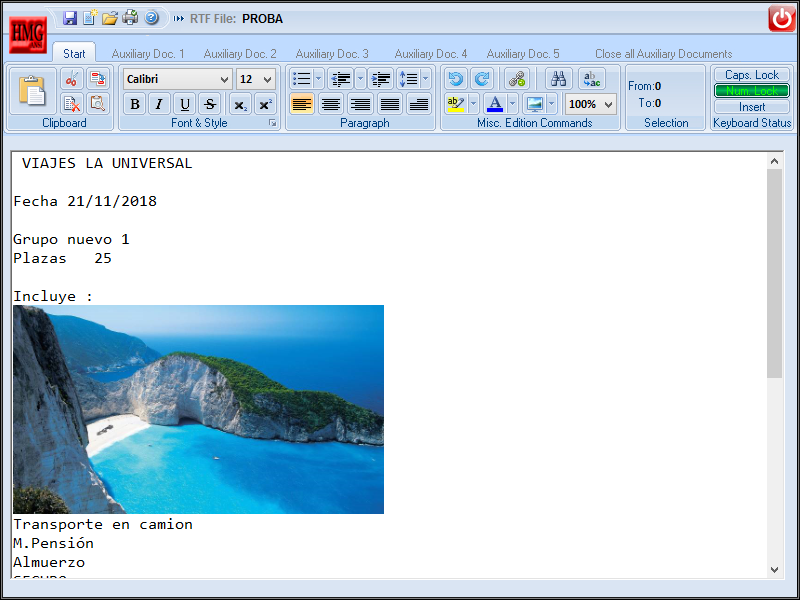The height and width of the screenshot is (600, 800).
Task: Open the Font & Style dialog launcher
Action: (273, 123)
